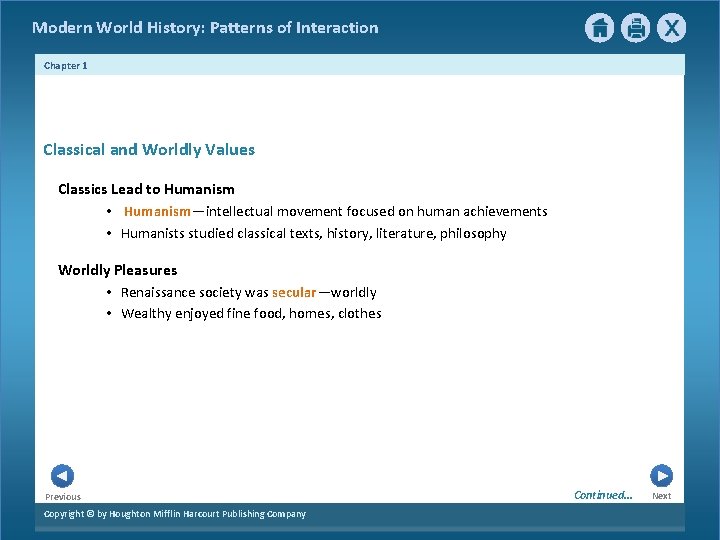The height and width of the screenshot is (540, 720).
Task: Click the bullet Wealthy enjoyed fine food
Action: click(x=251, y=314)
